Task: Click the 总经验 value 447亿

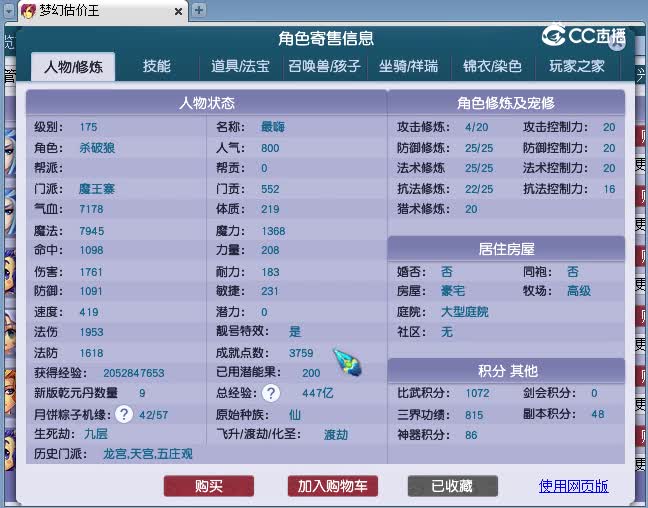Action: tap(317, 393)
